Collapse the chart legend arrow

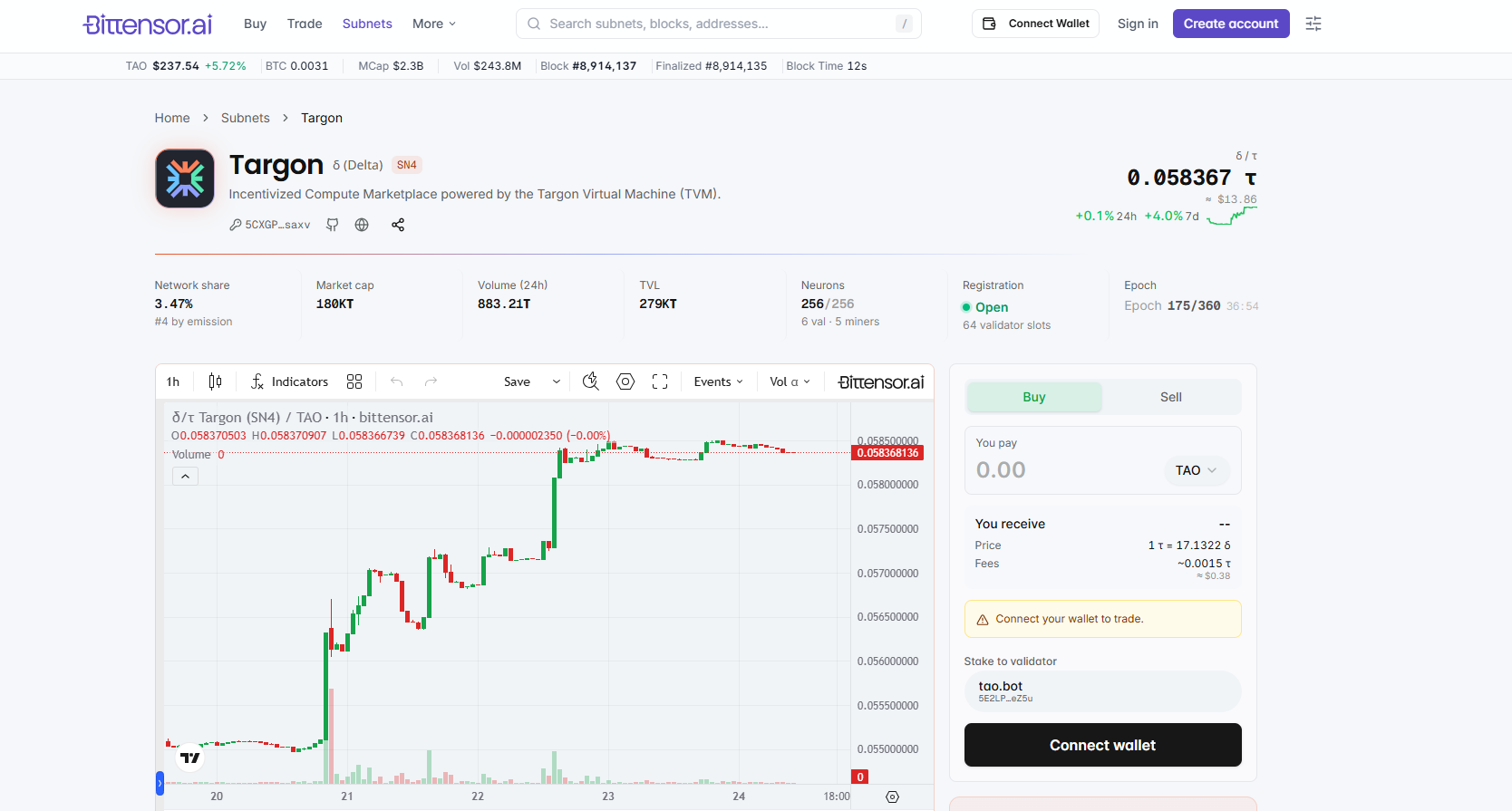click(185, 477)
